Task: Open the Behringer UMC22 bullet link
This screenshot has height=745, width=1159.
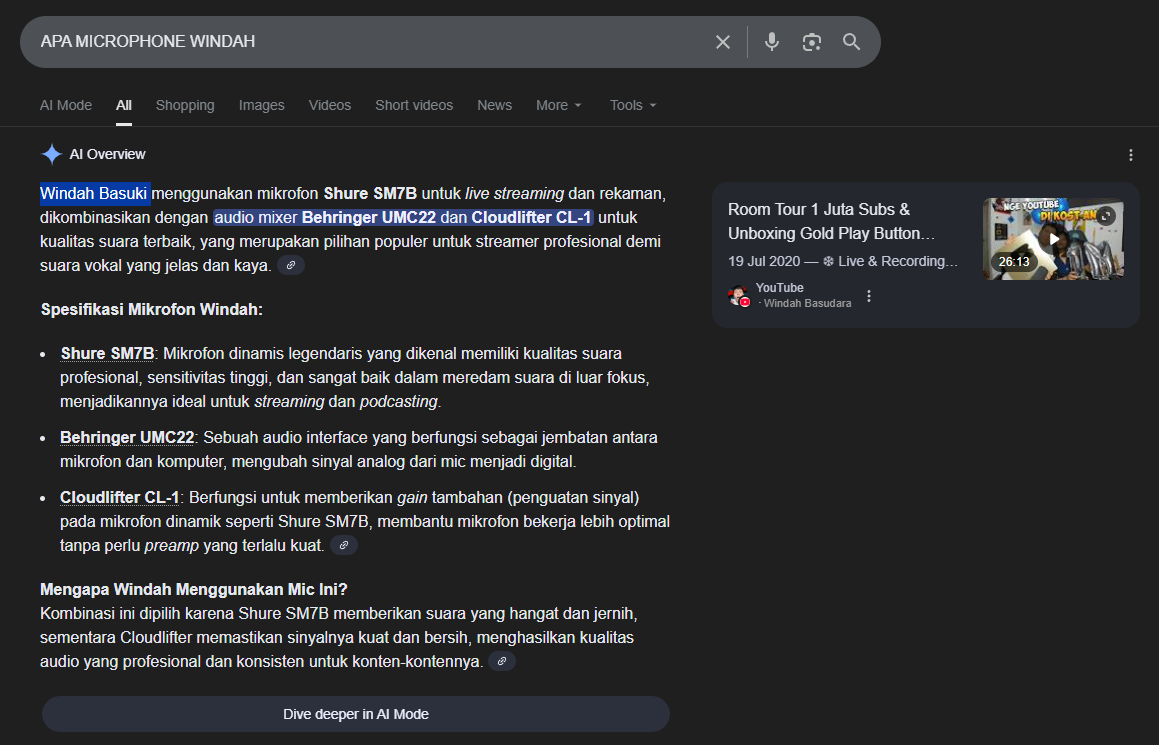Action: coord(127,438)
